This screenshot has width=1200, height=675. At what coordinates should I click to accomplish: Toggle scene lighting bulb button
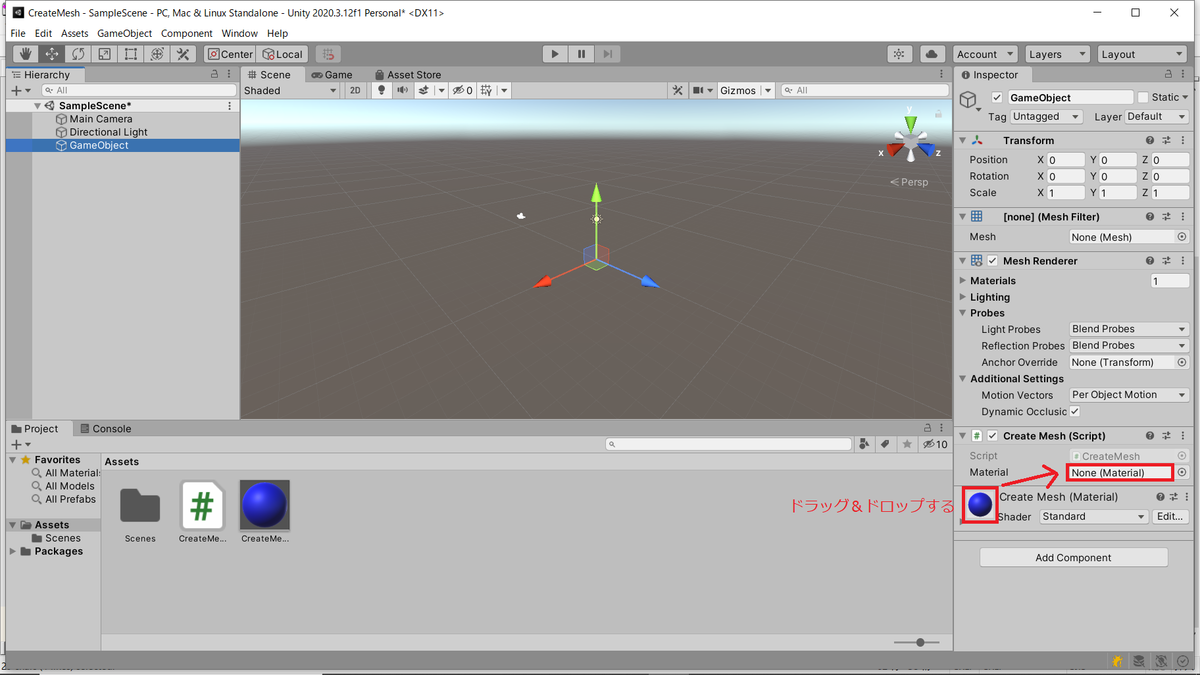pyautogui.click(x=381, y=90)
